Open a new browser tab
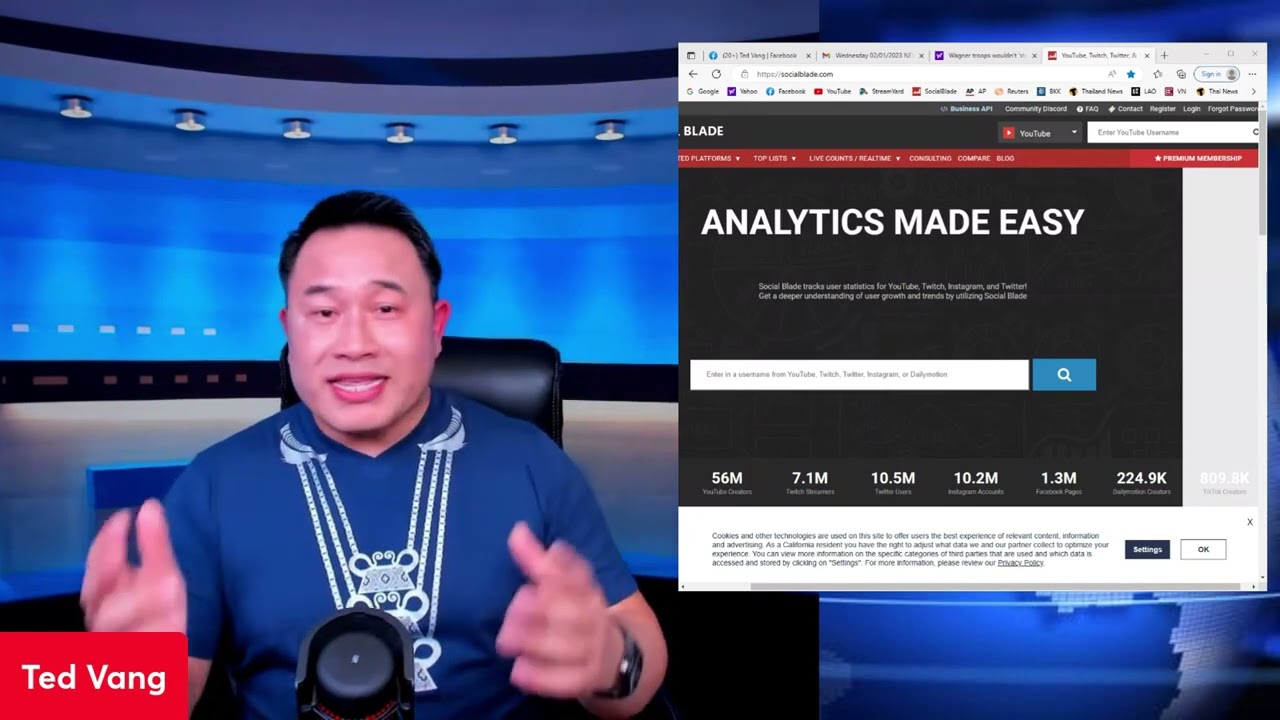This screenshot has width=1280, height=720. 1164,56
